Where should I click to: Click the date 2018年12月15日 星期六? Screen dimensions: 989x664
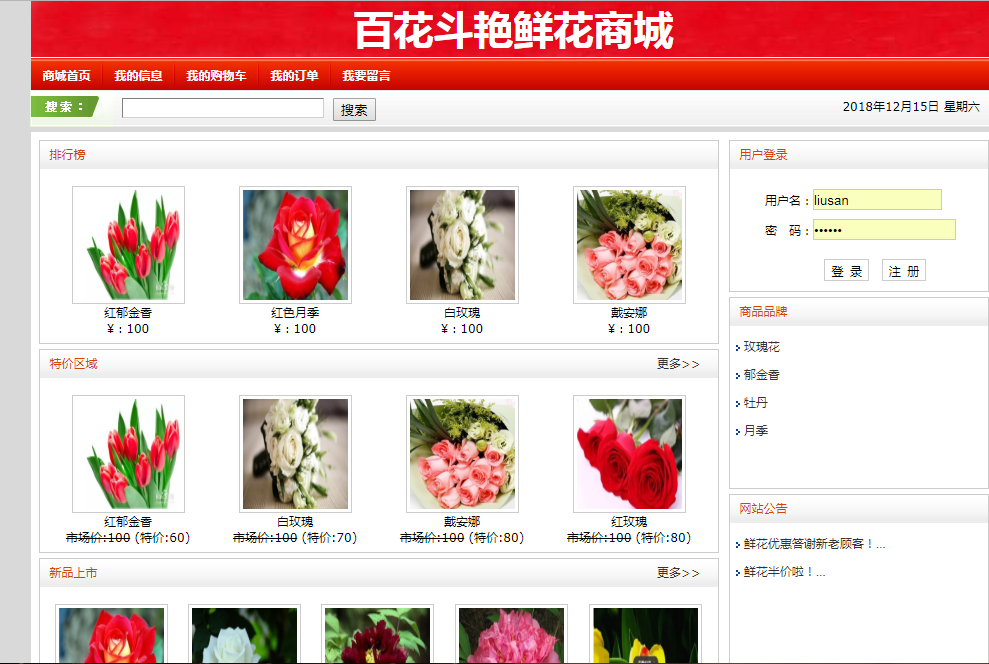(x=911, y=107)
